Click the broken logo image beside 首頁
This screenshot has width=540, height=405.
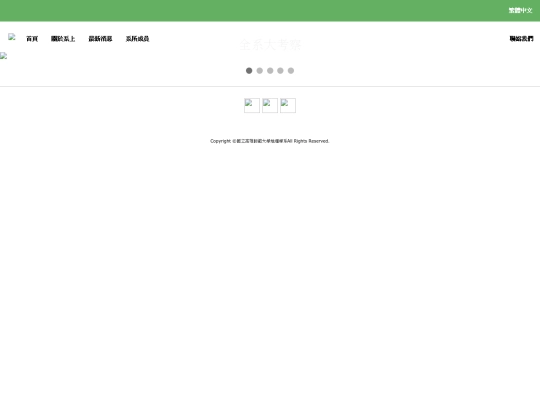(x=12, y=37)
